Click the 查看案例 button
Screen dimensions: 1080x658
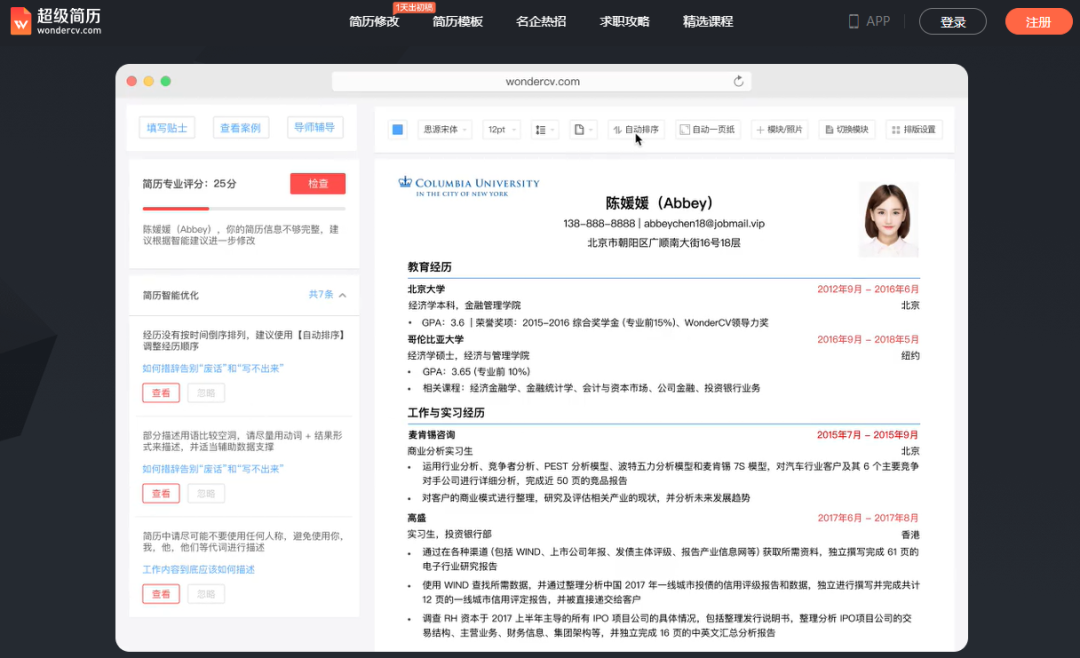(x=240, y=127)
